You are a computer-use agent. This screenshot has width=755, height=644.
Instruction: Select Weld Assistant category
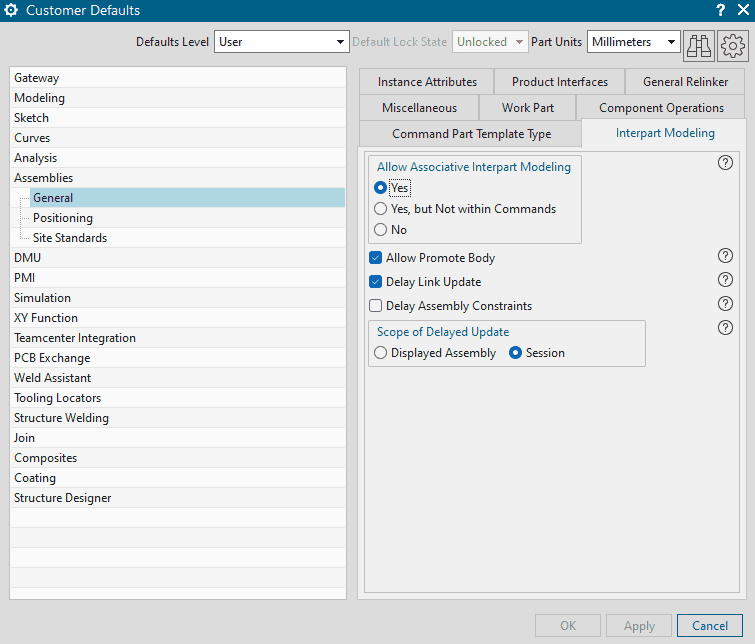click(178, 378)
